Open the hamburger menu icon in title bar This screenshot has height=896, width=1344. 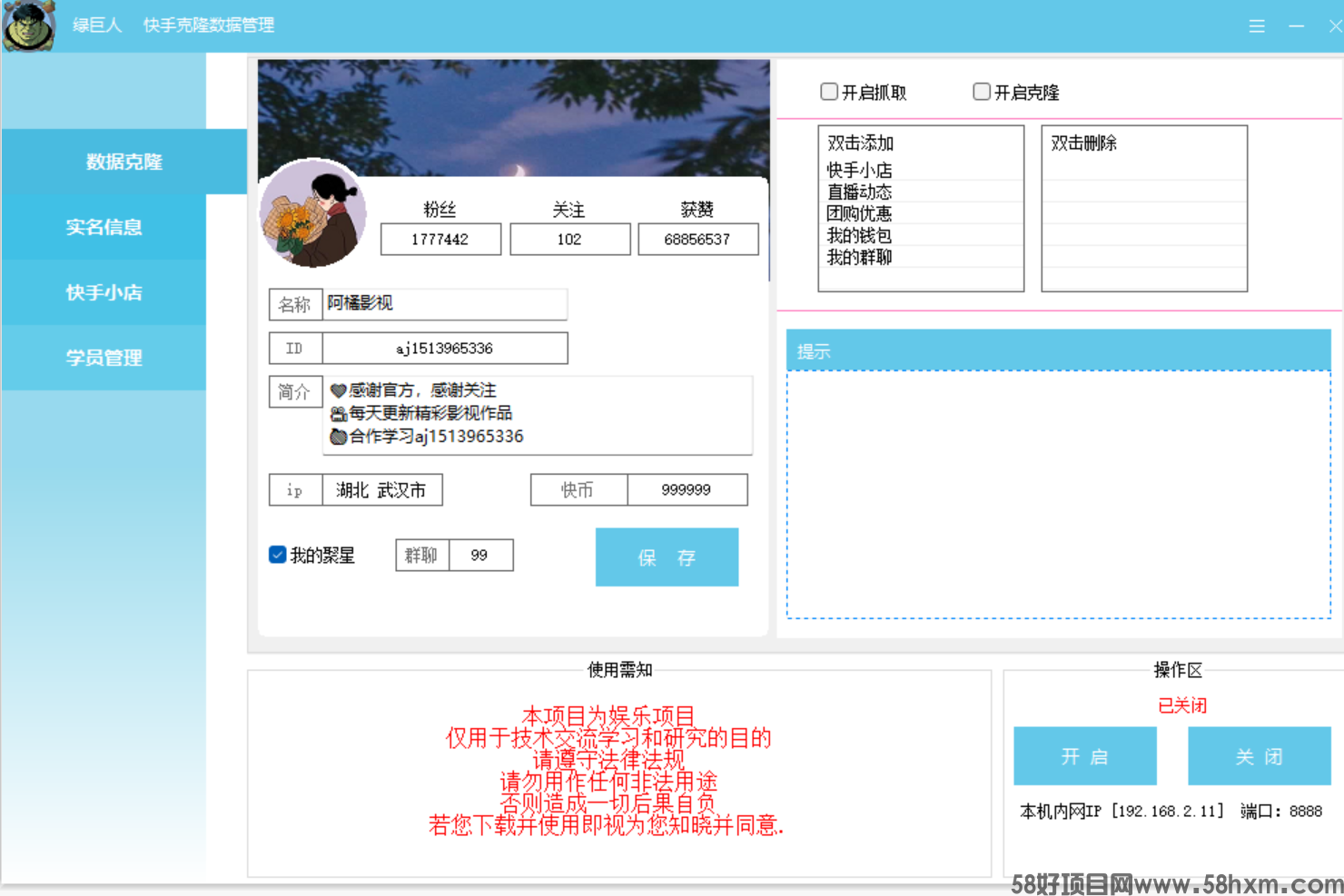[1257, 26]
